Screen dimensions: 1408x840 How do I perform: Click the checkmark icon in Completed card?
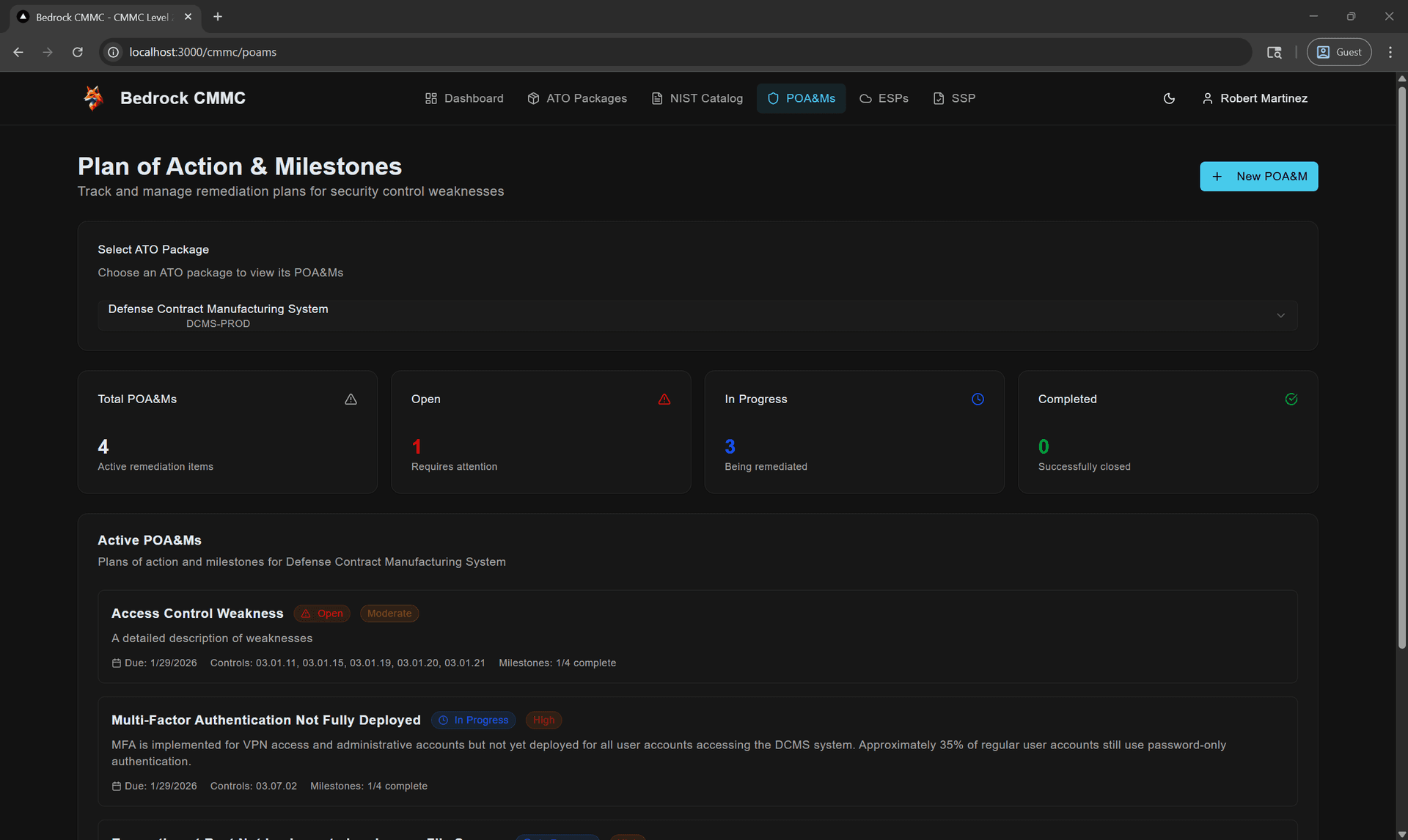pos(1291,399)
